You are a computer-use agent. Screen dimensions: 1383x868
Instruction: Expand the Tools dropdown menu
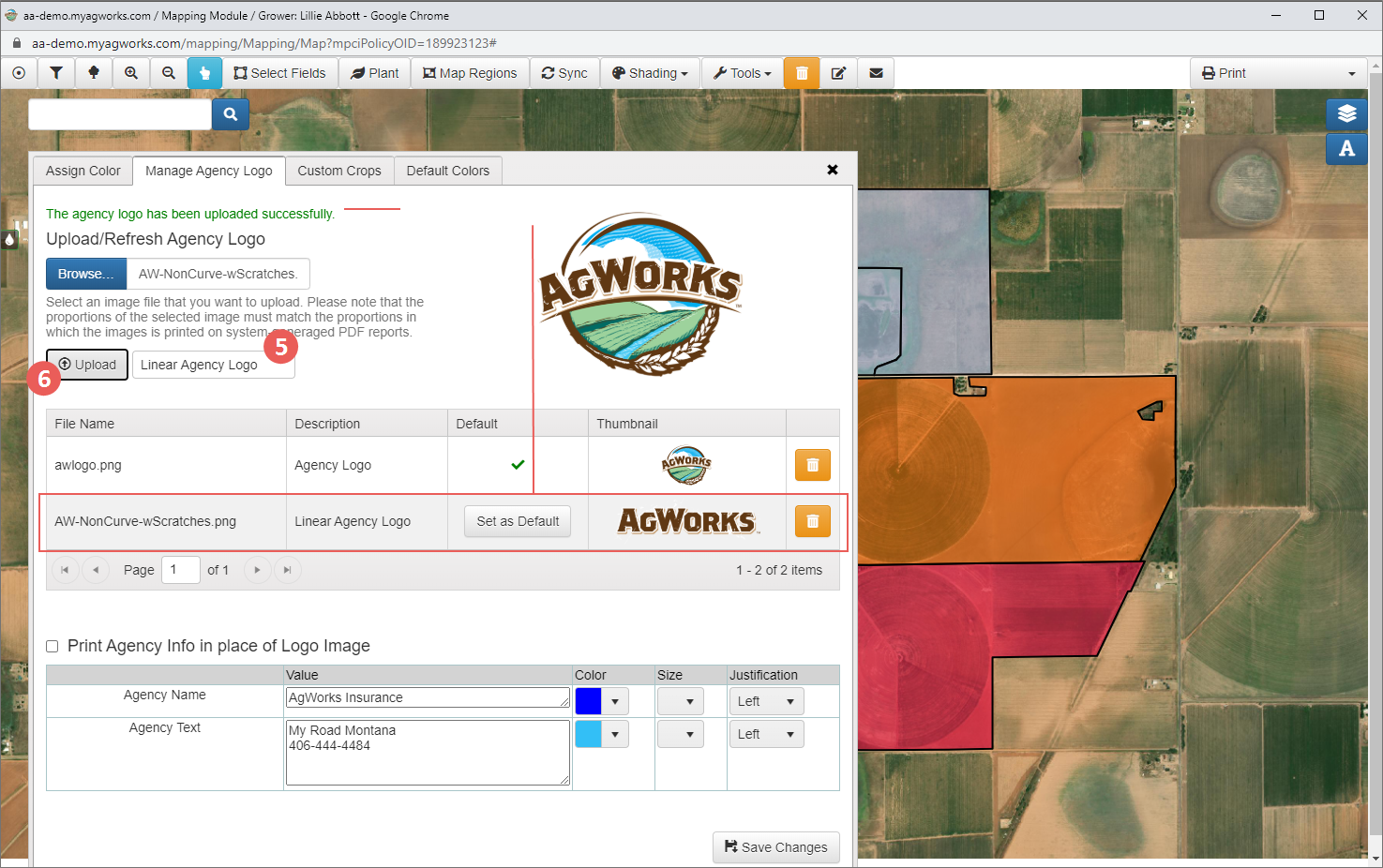click(x=742, y=73)
